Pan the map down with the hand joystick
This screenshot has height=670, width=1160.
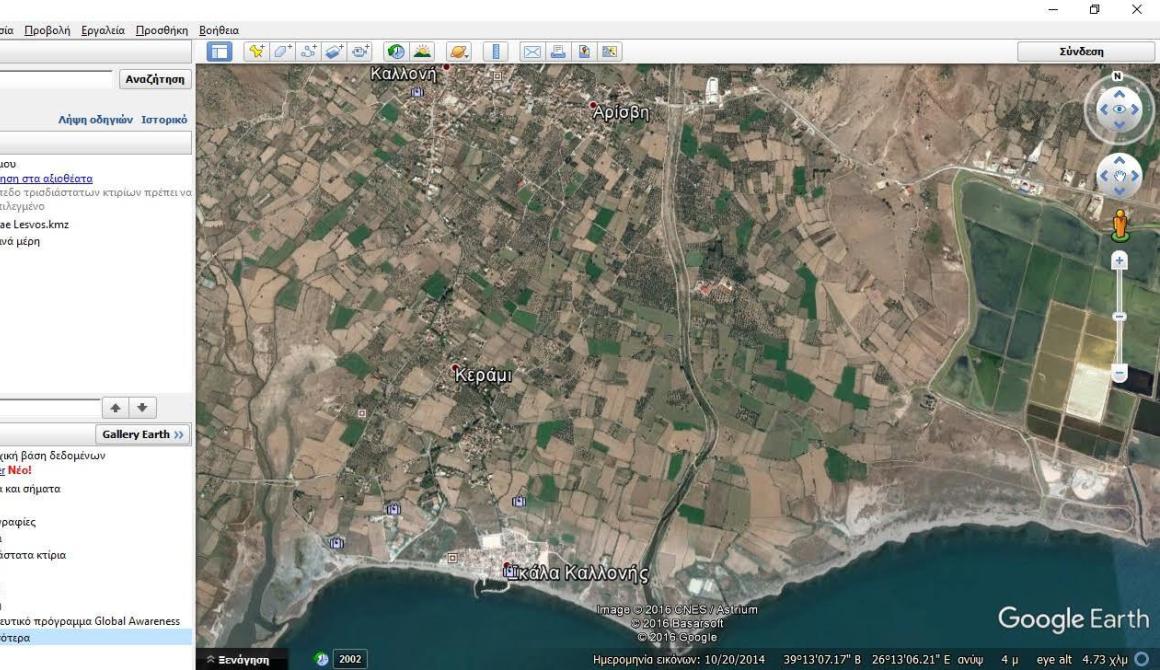(x=1119, y=192)
